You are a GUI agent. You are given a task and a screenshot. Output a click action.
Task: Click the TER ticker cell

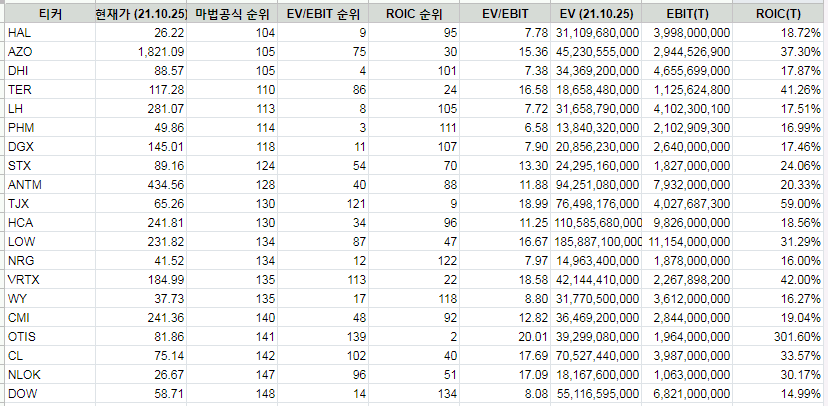[x=50, y=90]
